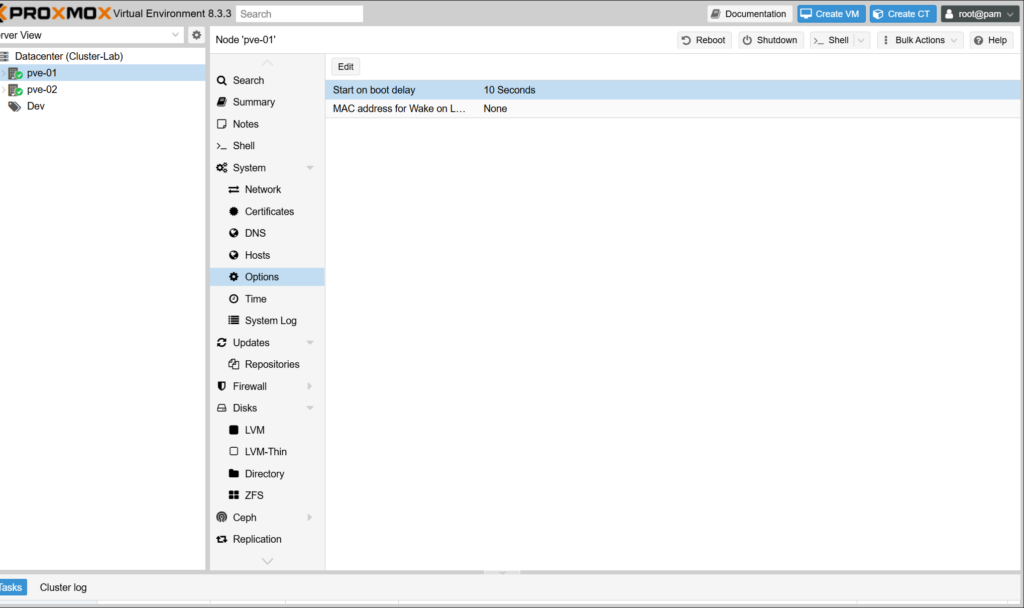The width and height of the screenshot is (1024, 608).
Task: Open the Certificates section
Action: [x=269, y=212]
